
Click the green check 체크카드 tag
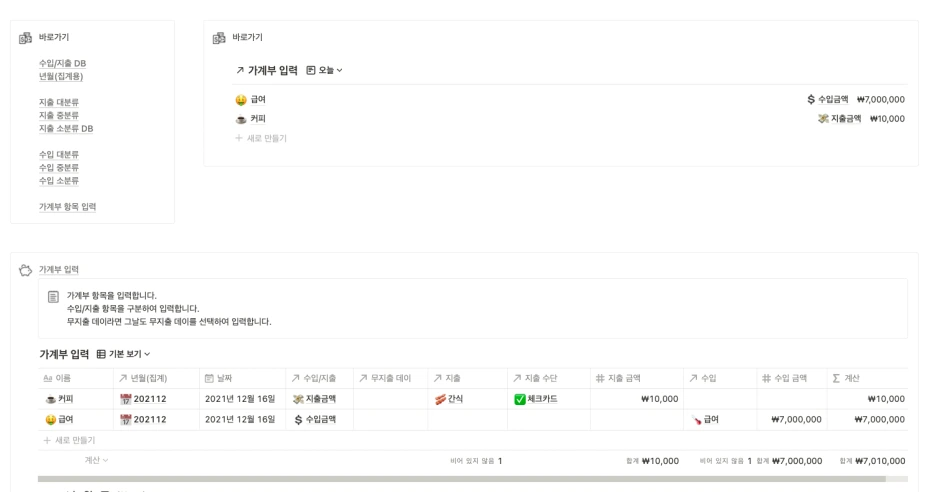tap(535, 399)
